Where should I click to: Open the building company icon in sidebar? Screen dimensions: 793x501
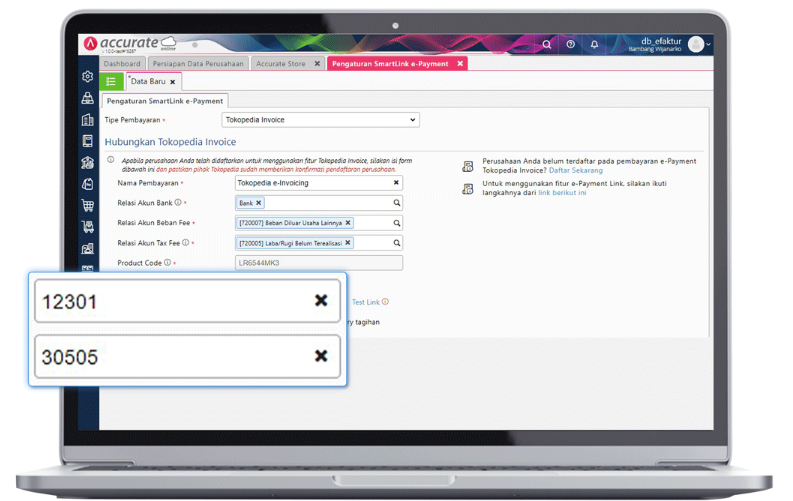pos(87,120)
